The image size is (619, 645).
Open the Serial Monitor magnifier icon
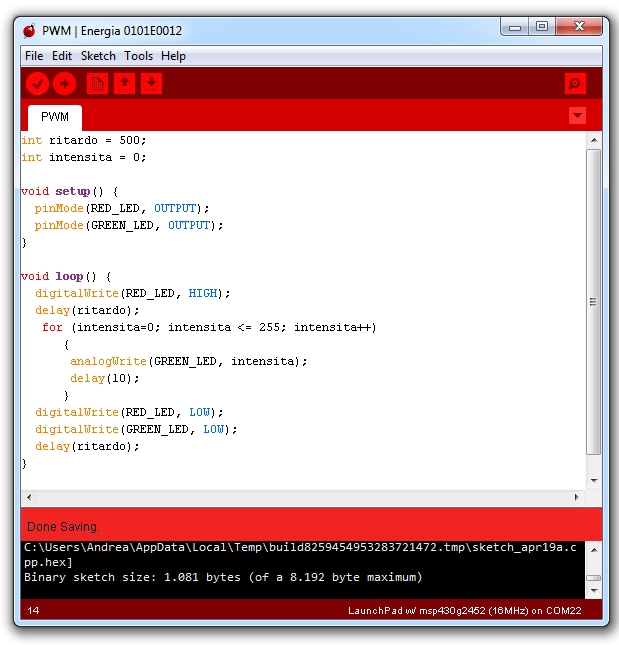click(x=575, y=84)
